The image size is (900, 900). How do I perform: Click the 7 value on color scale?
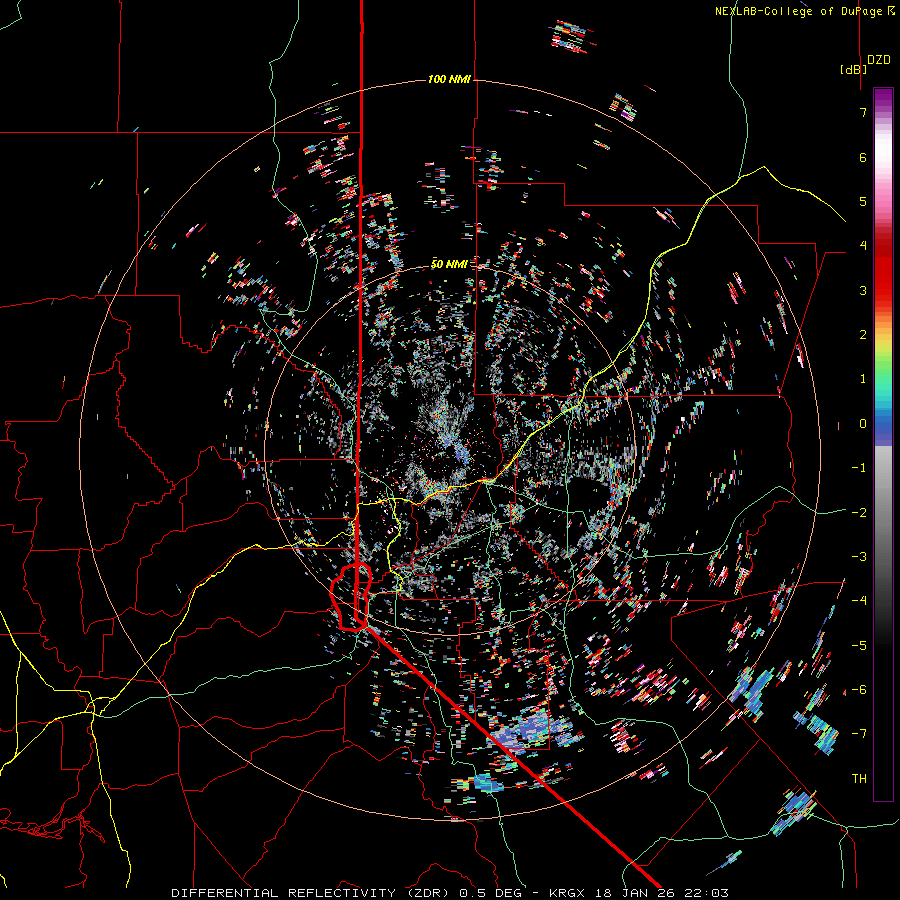[x=863, y=112]
